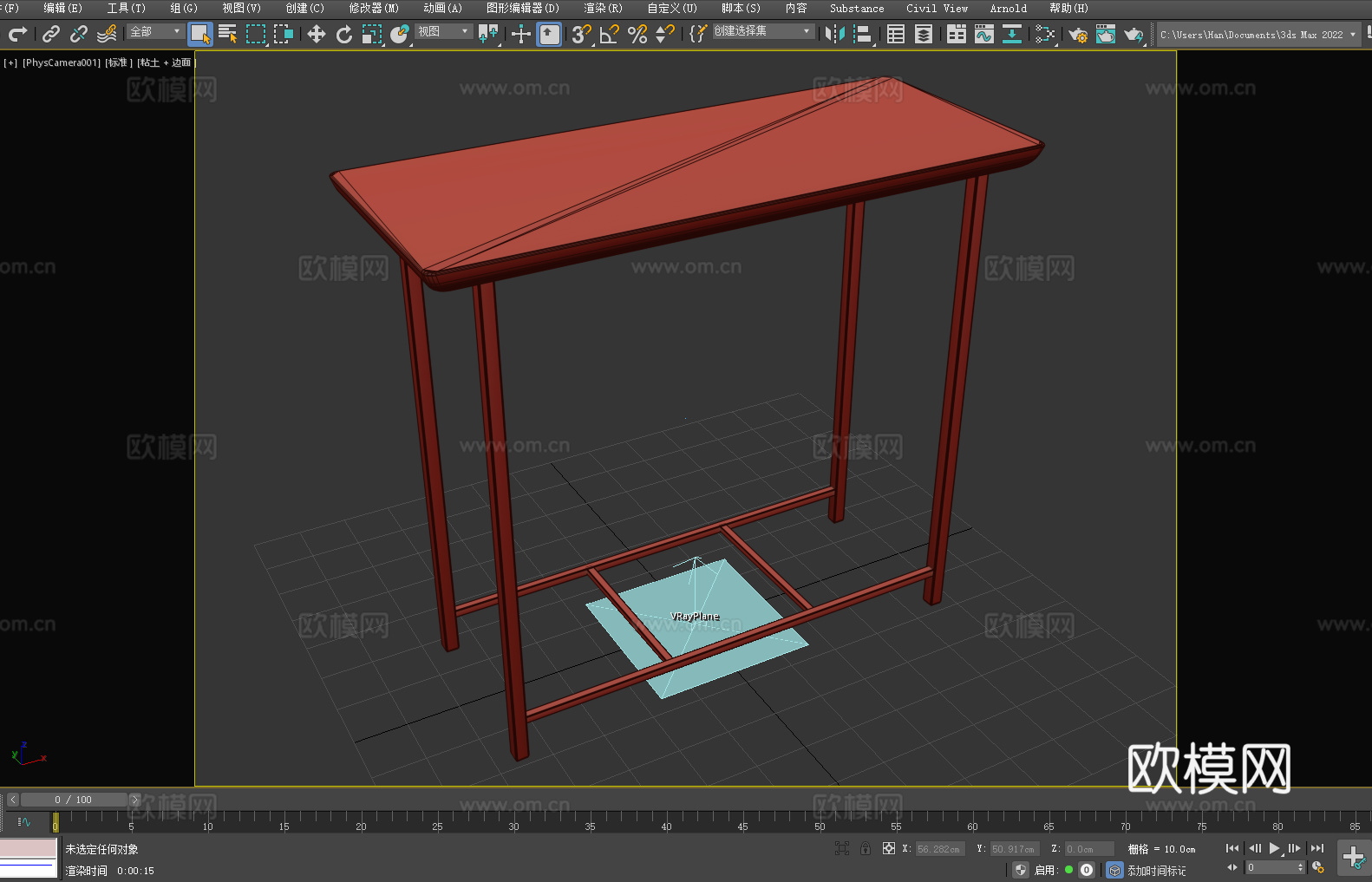Open the Mini Curve Editor toggle

[23, 821]
